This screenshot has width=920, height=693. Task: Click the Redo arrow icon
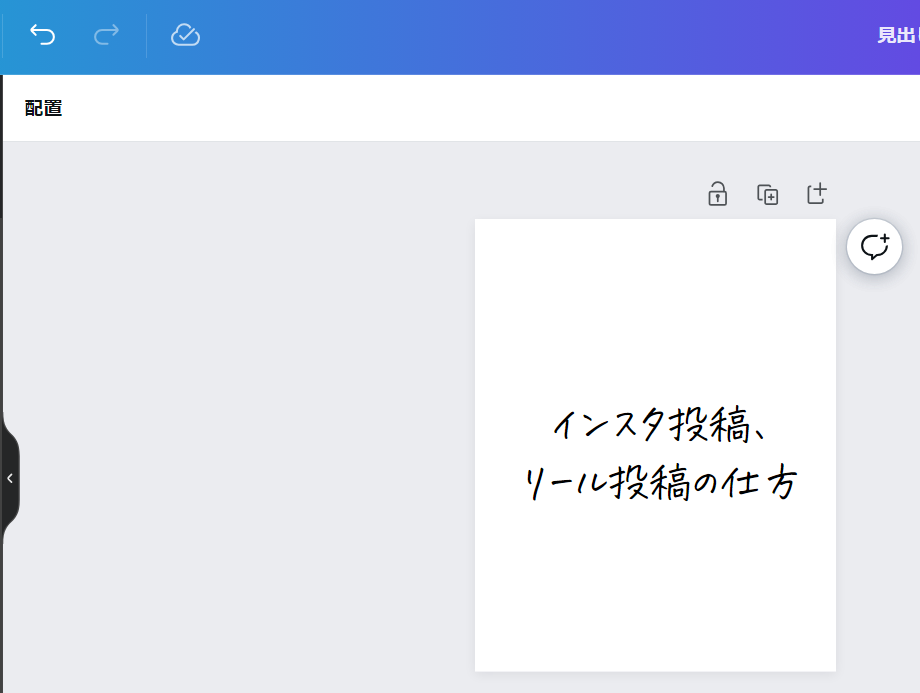[x=106, y=36]
